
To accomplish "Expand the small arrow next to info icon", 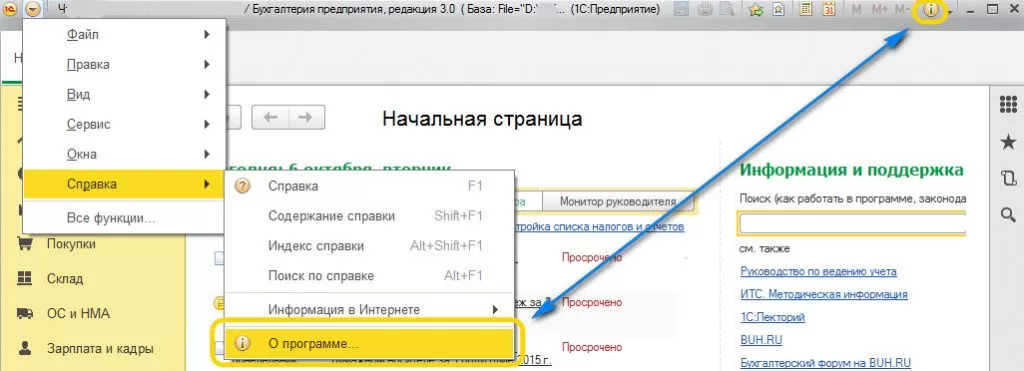I will [x=950, y=12].
